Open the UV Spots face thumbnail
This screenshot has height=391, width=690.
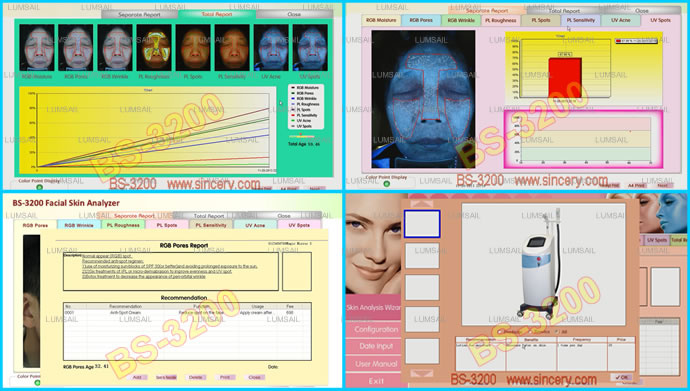pos(310,48)
